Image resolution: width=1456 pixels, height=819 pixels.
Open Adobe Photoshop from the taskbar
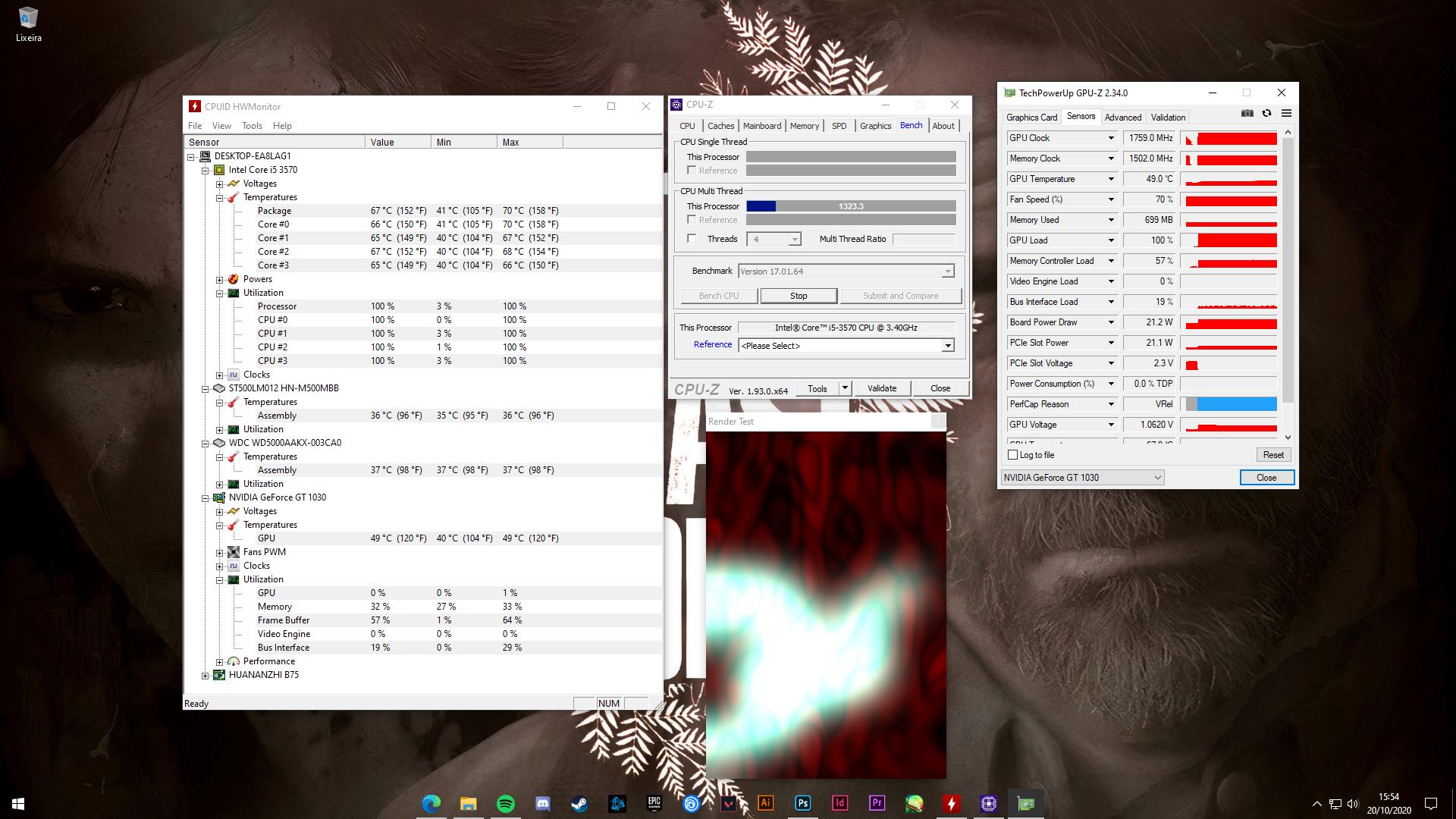tap(802, 803)
